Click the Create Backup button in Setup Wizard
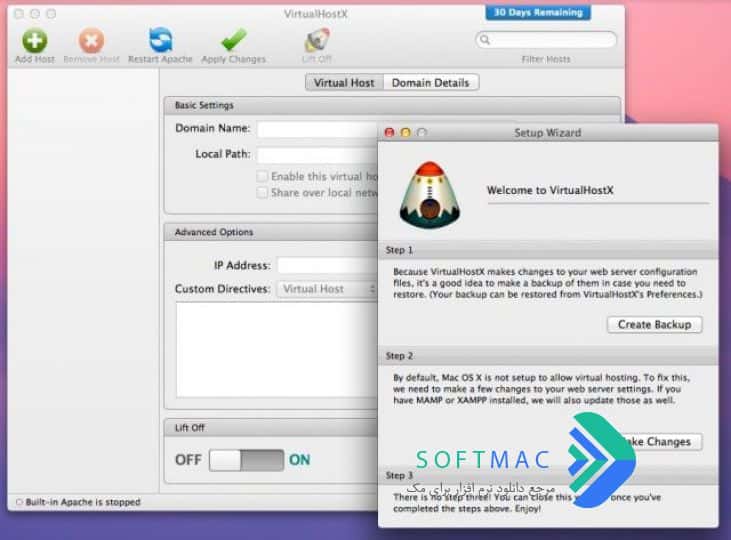 (x=655, y=325)
